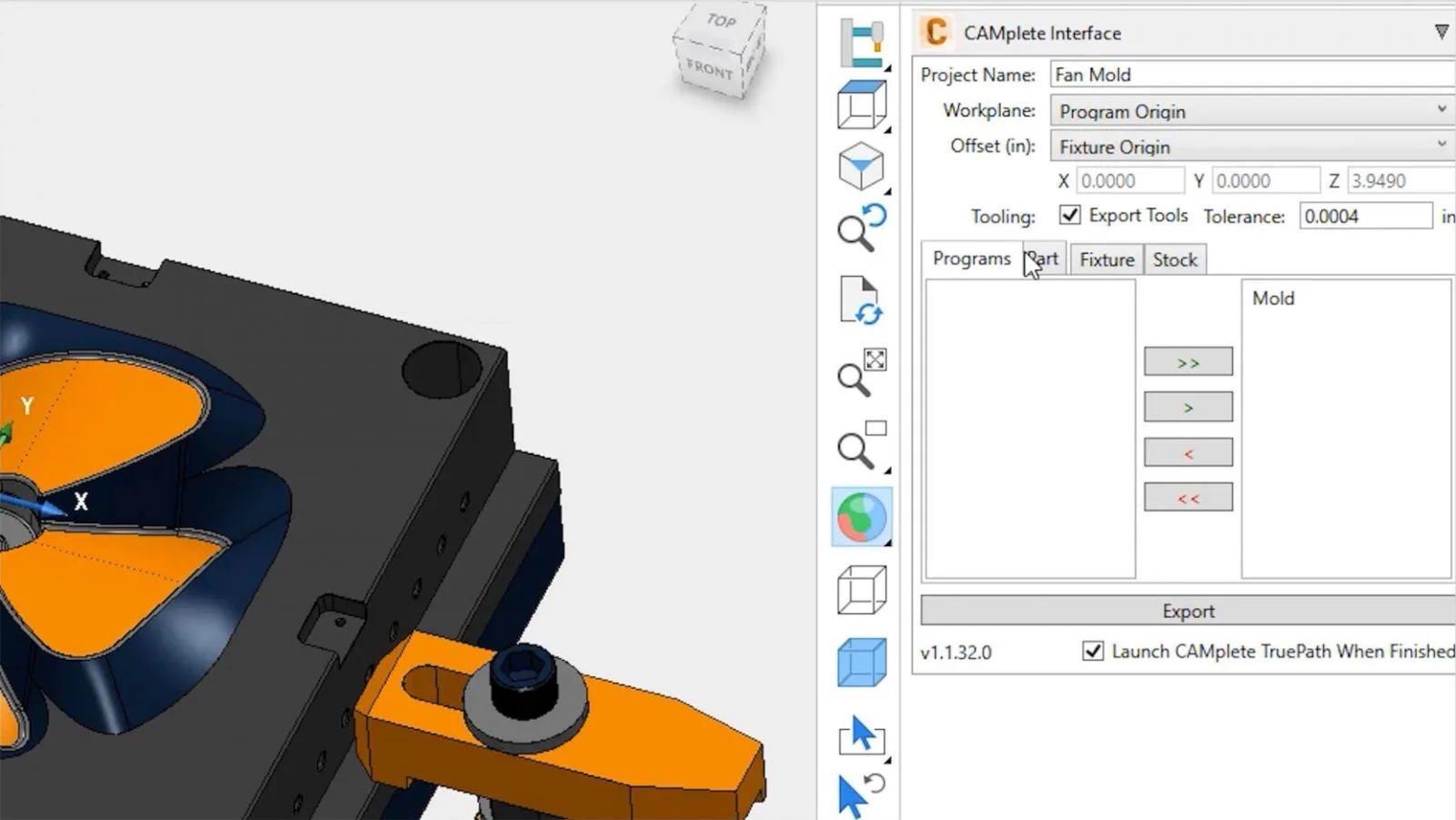Screen dimensions: 1456x820
Task: Toggle the Export Tools checkbox
Action: [1070, 216]
